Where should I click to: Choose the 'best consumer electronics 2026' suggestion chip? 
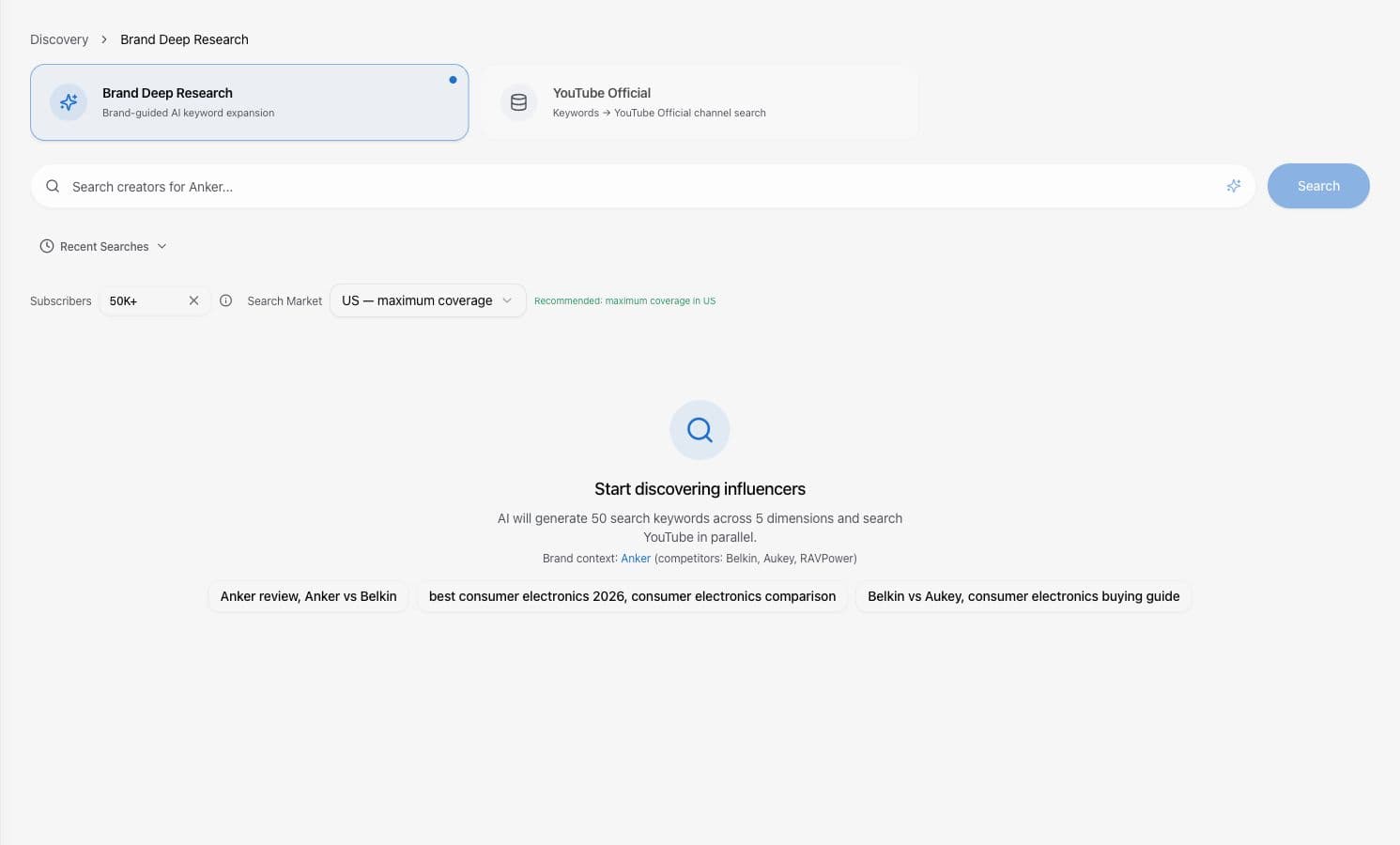coord(632,596)
